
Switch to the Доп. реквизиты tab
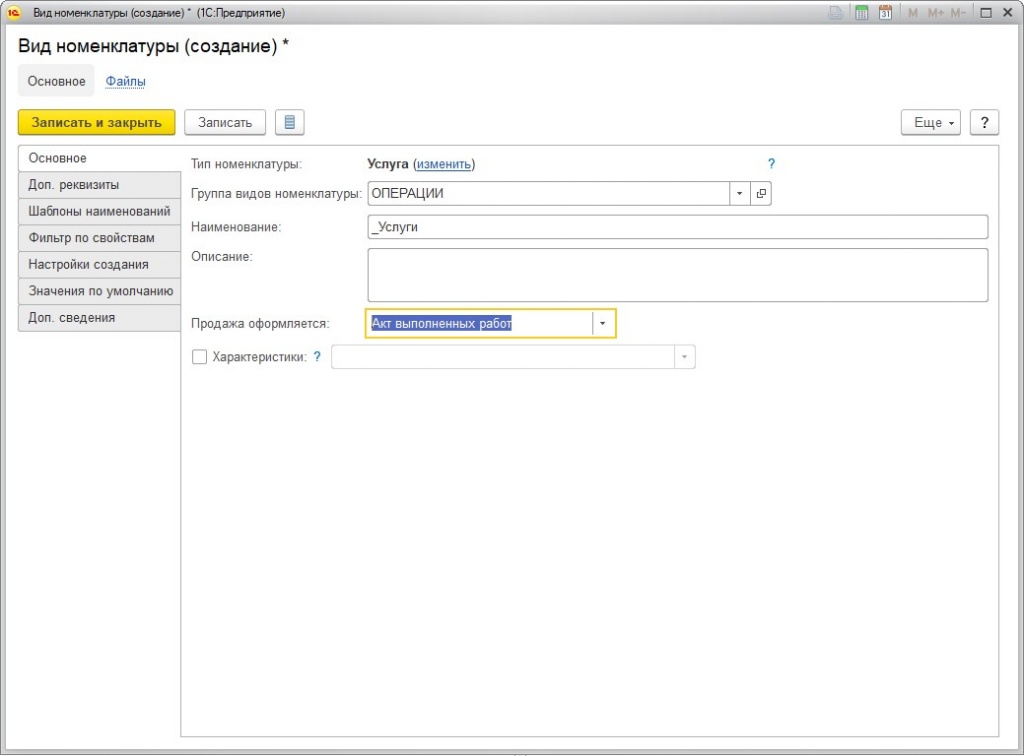point(99,185)
